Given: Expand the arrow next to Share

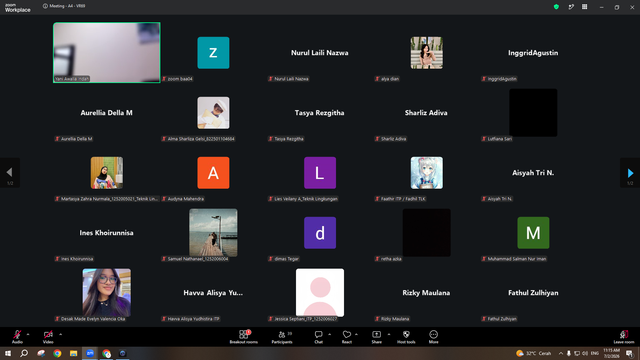Looking at the screenshot, I should click(x=389, y=334).
